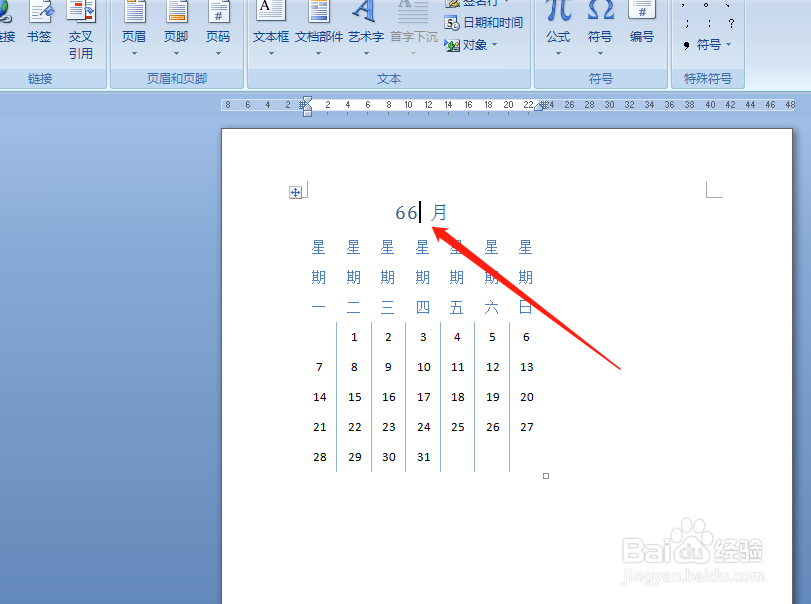The height and width of the screenshot is (604, 811).
Task: Click the table move handle icon
Action: tap(295, 193)
